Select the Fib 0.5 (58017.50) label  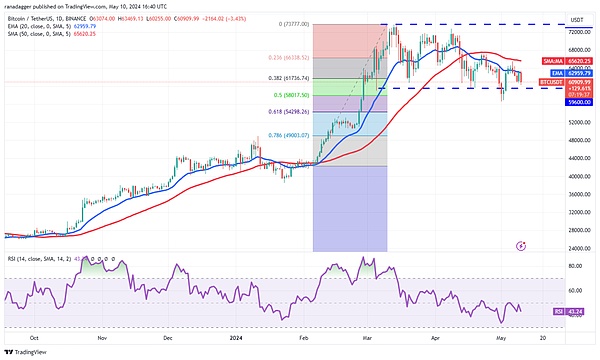click(x=291, y=95)
